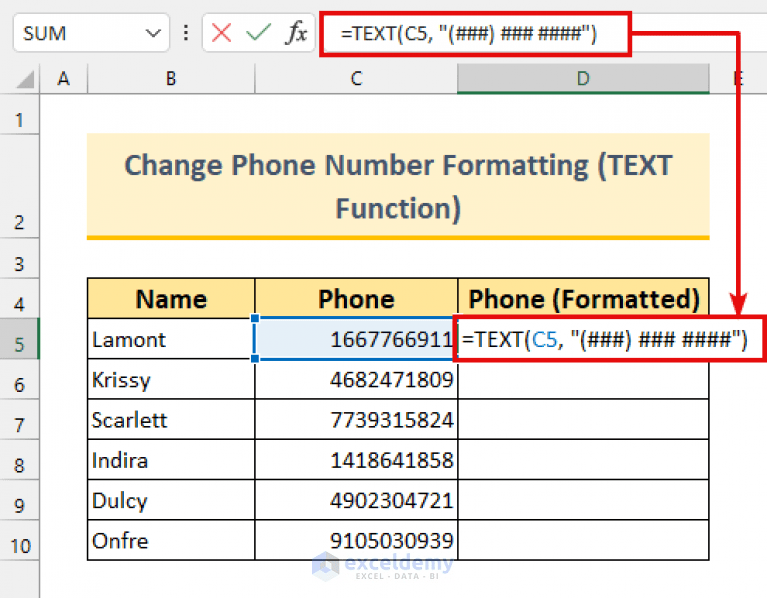Confirm formula with green checkmark icon

(x=258, y=33)
